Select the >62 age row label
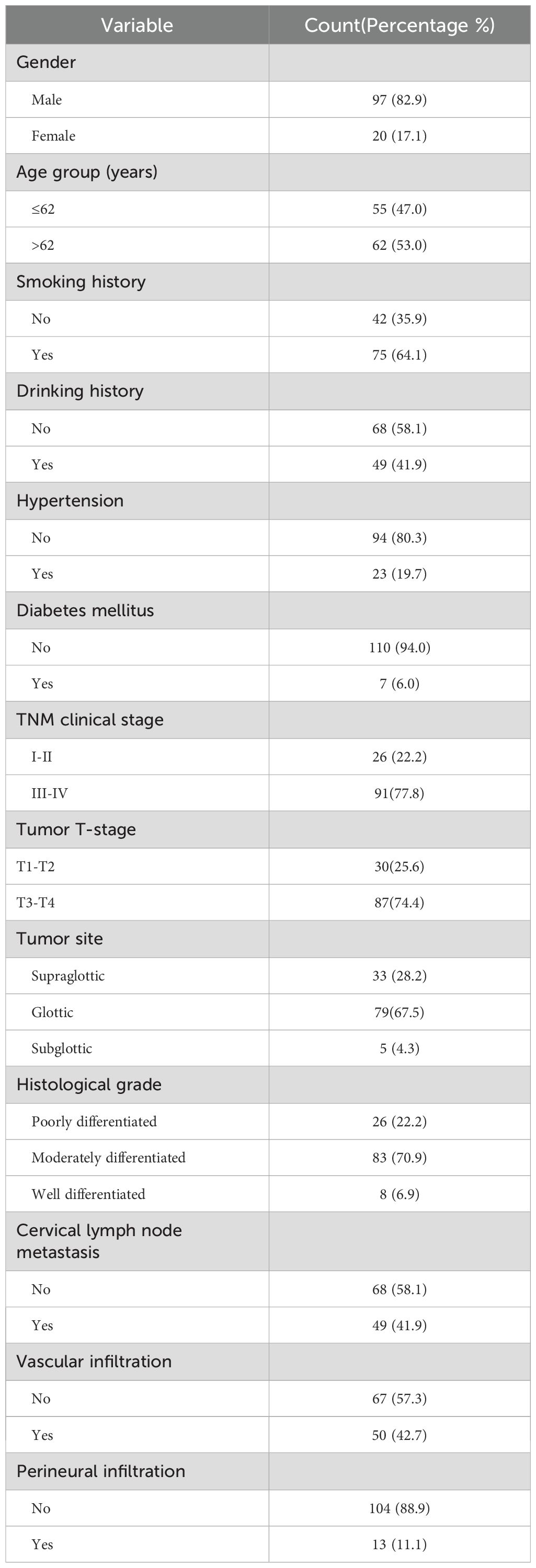The height and width of the screenshot is (1568, 536). tap(43, 245)
